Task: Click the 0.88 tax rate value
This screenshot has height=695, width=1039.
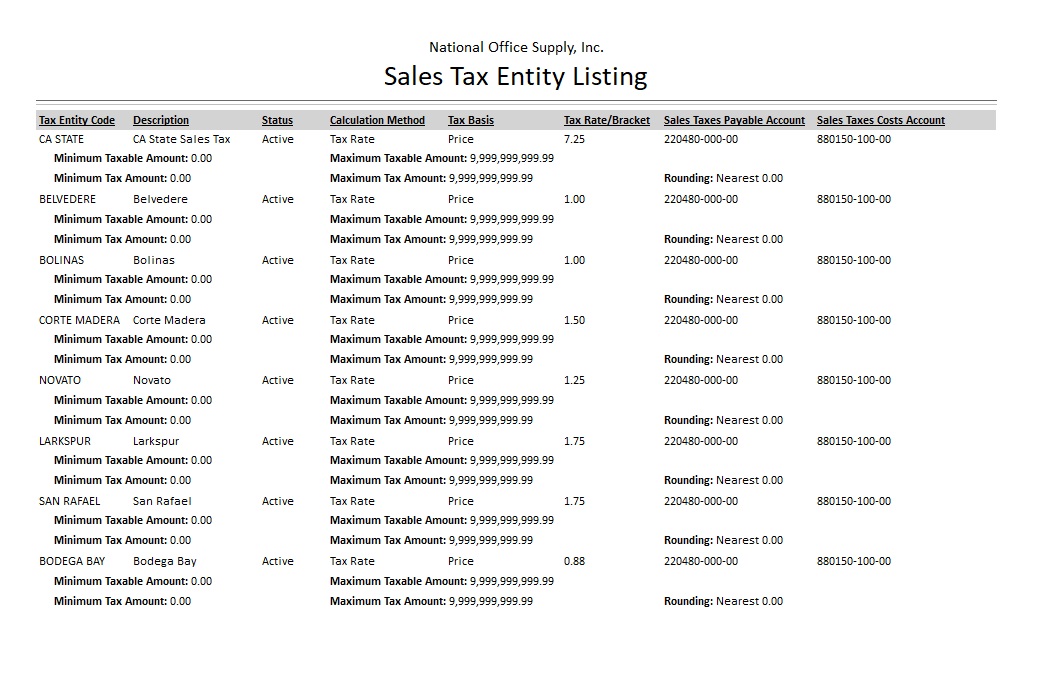Action: click(x=574, y=561)
